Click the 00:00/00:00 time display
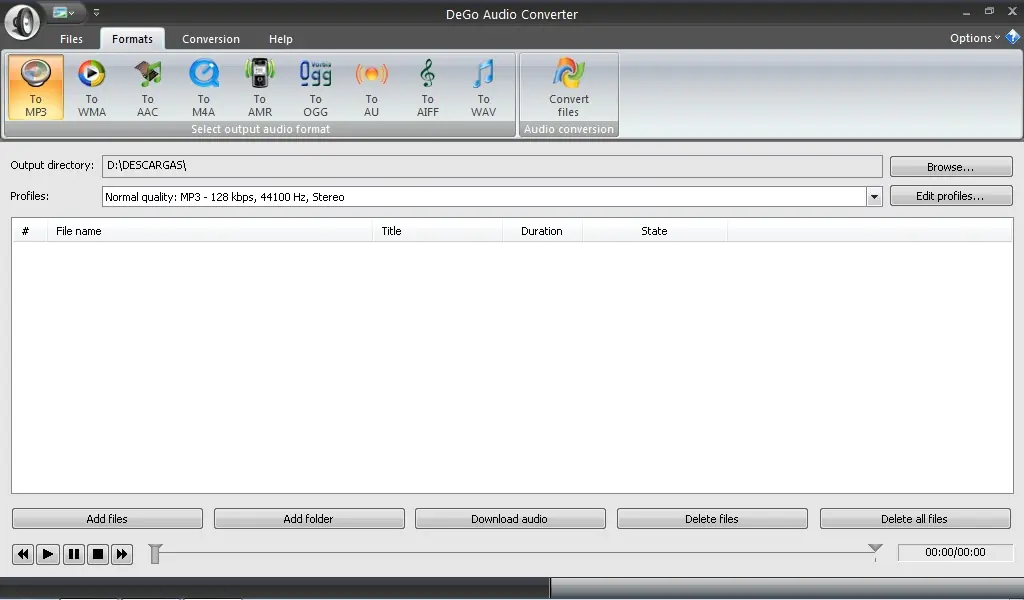The width and height of the screenshot is (1024, 600). (x=955, y=552)
